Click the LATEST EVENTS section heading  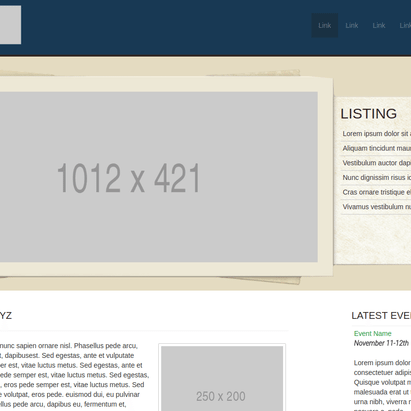click(x=381, y=315)
